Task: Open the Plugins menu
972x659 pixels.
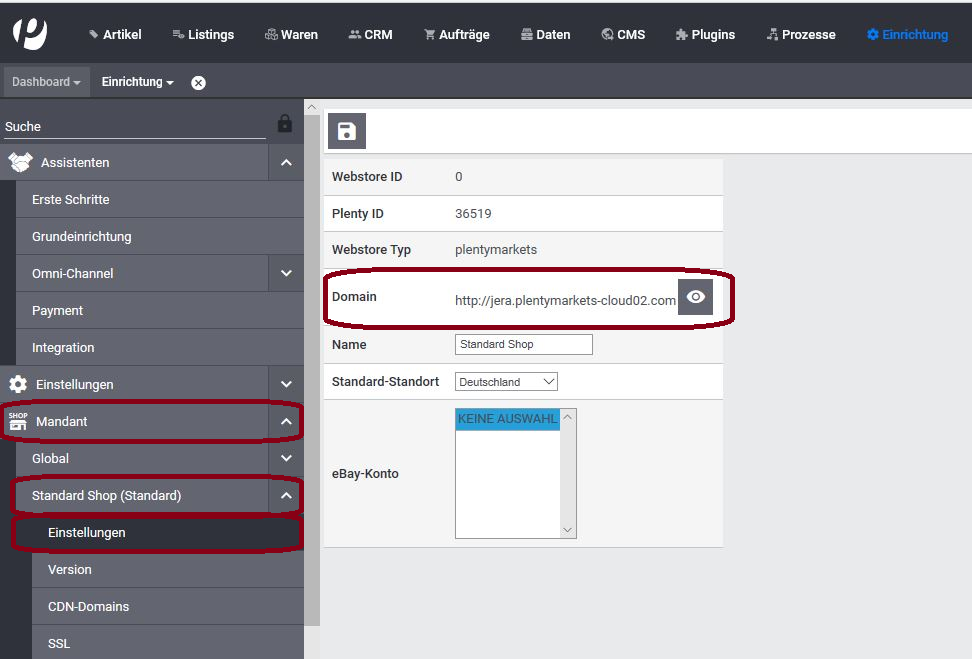Action: 705,34
